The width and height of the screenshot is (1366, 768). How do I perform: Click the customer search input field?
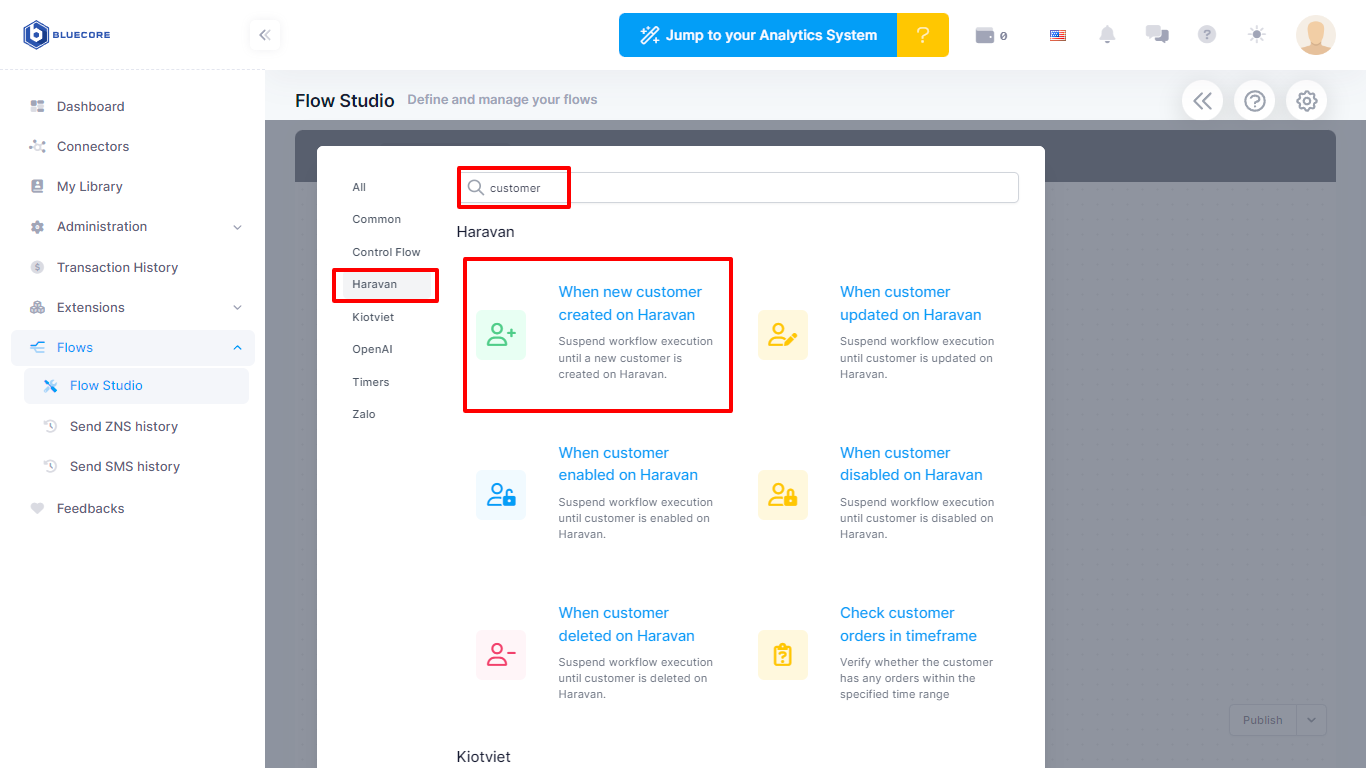[x=739, y=188]
